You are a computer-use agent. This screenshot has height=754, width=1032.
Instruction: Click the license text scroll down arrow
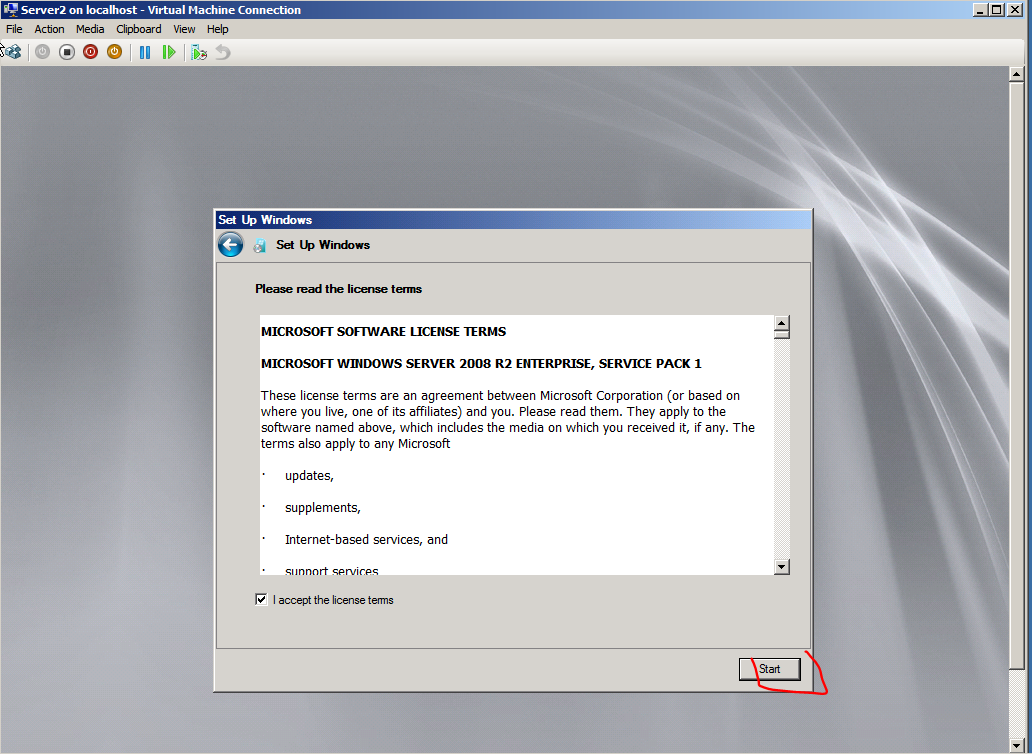pos(782,566)
